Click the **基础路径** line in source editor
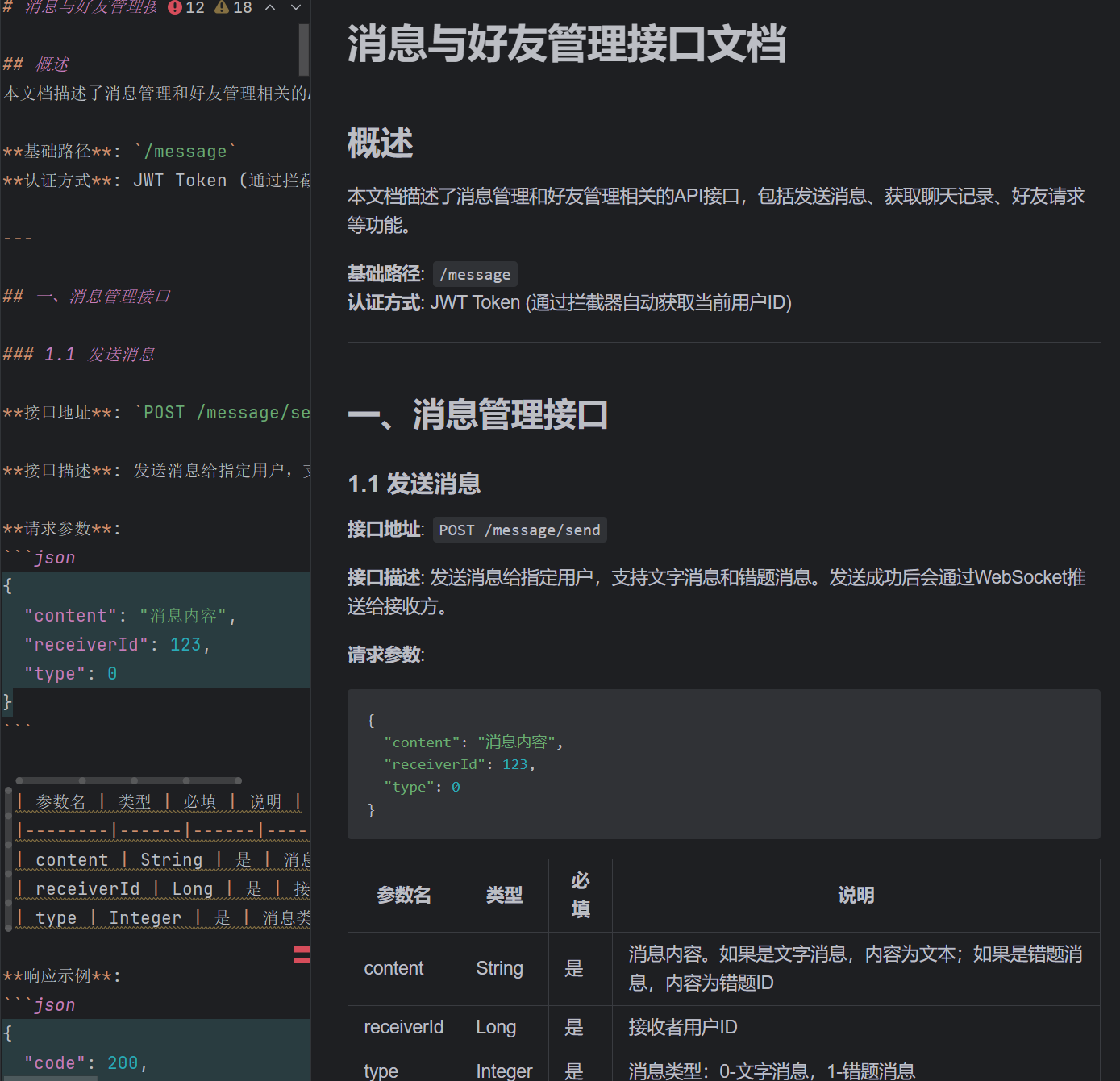The image size is (1120, 1081). tap(119, 151)
